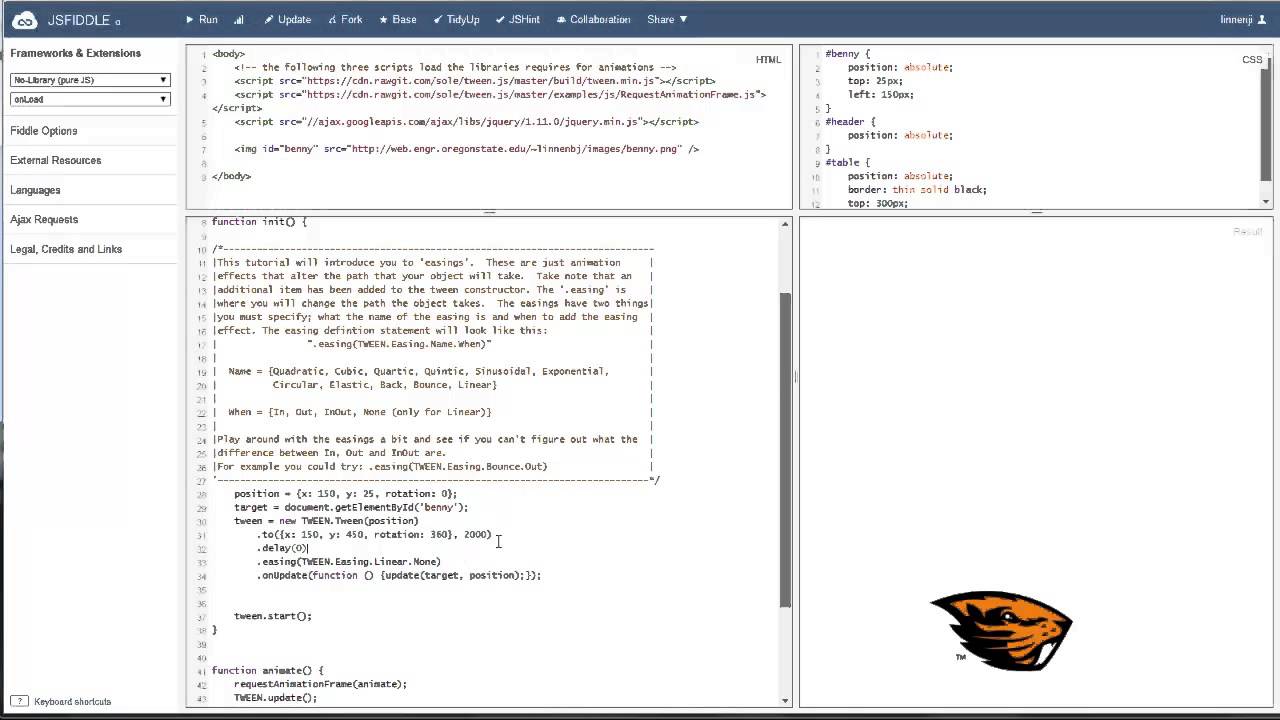
Task: Click the #benny { selector in CSS
Action: point(847,54)
